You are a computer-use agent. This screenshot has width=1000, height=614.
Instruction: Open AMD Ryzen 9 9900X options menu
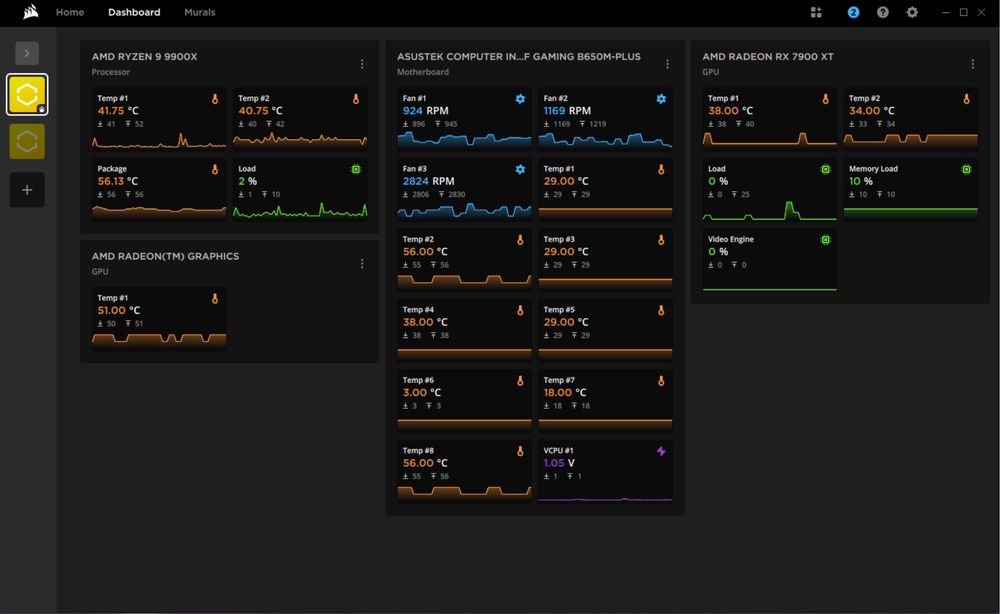pyautogui.click(x=362, y=64)
